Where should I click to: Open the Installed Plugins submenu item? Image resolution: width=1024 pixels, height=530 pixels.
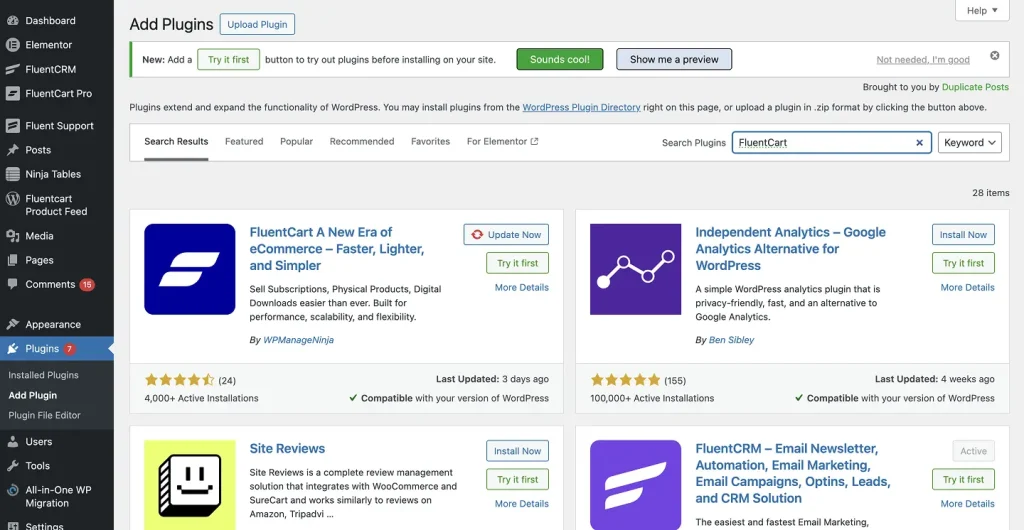43,375
